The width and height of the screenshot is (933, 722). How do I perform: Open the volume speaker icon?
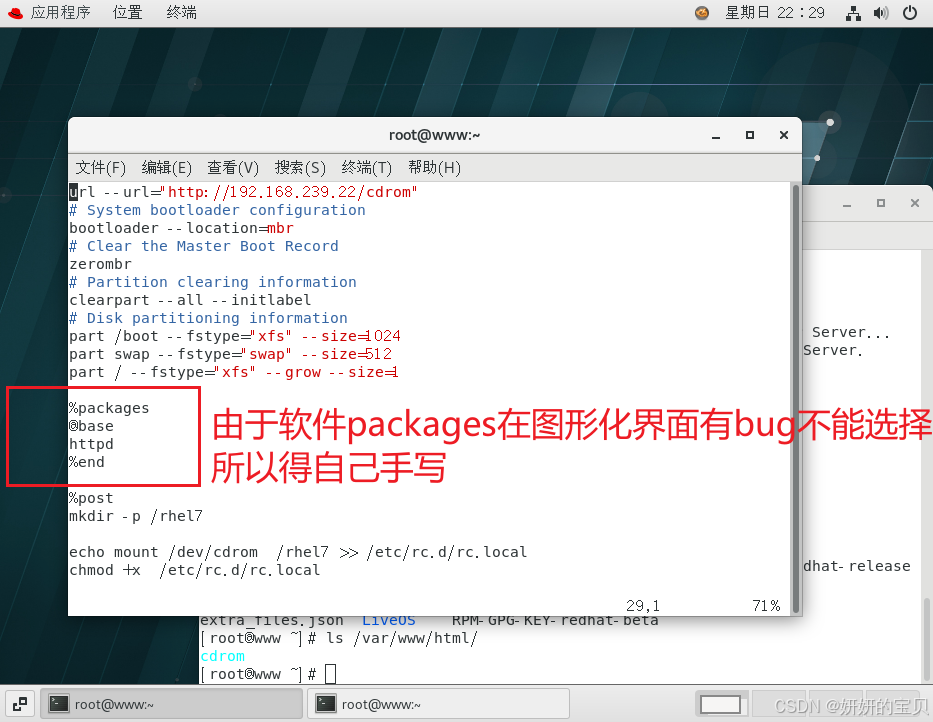[881, 13]
